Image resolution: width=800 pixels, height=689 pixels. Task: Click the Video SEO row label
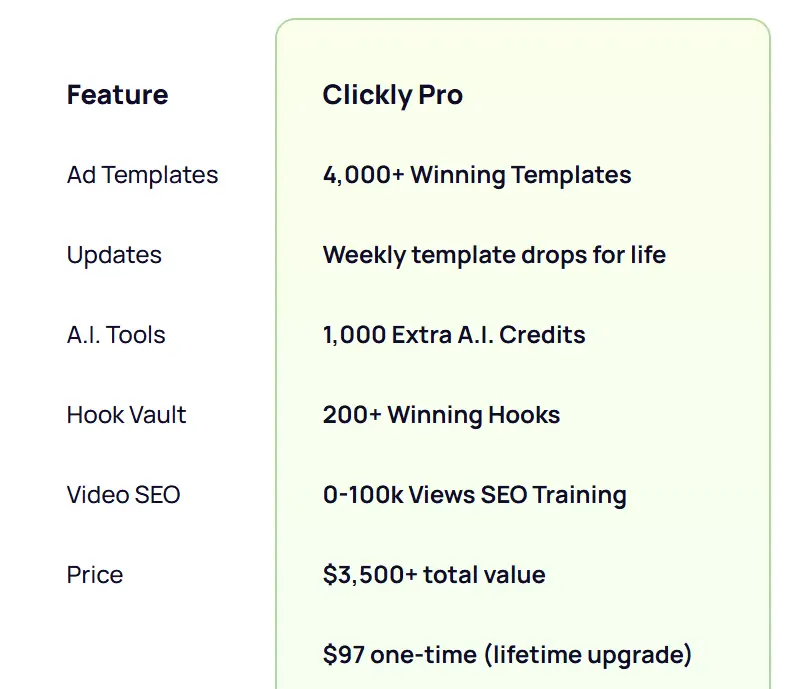tap(123, 495)
